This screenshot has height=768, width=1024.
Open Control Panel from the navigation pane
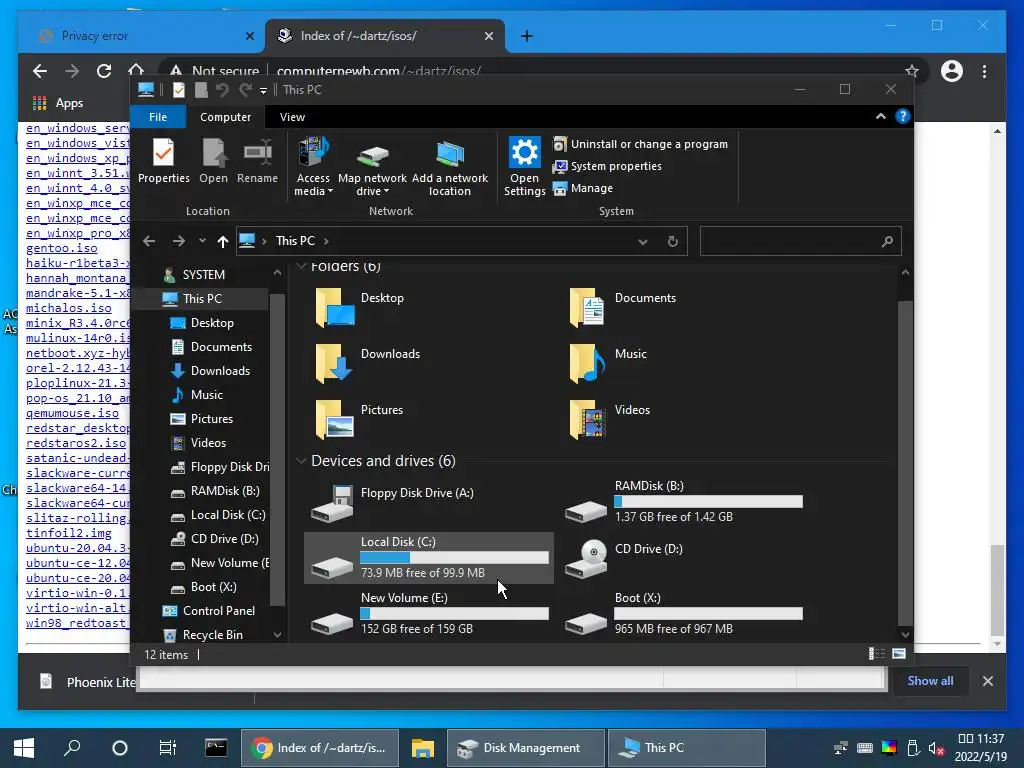[219, 611]
